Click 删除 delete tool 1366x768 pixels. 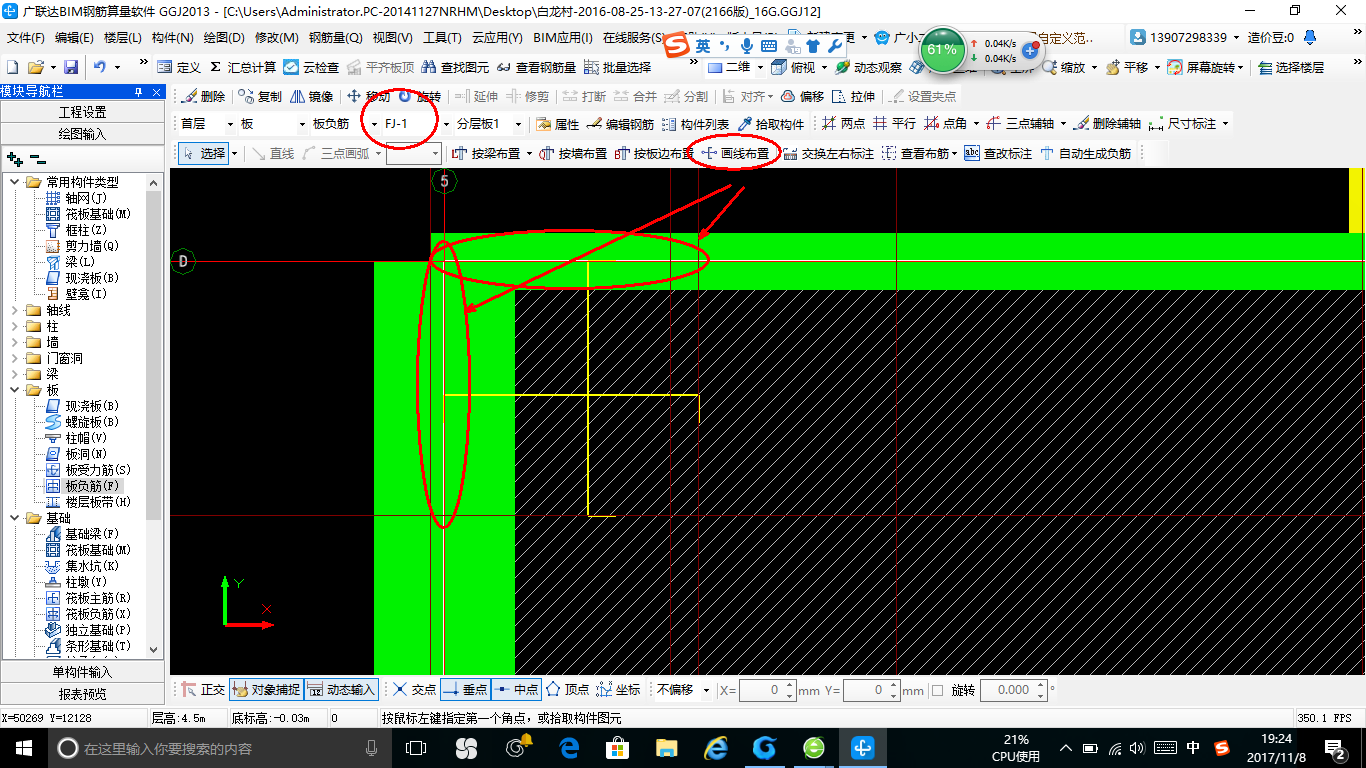(203, 97)
